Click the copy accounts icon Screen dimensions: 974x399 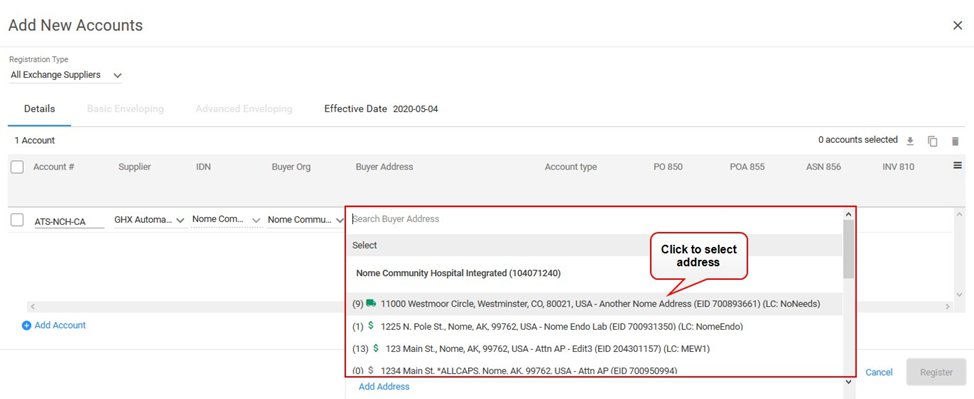(932, 141)
